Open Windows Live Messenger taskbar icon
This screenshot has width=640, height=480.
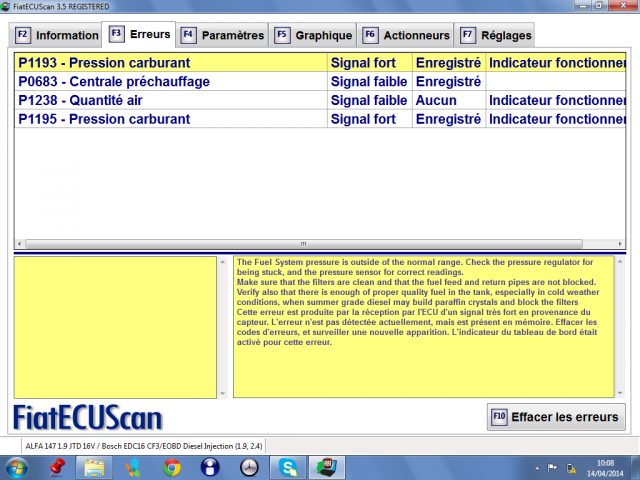(x=133, y=468)
